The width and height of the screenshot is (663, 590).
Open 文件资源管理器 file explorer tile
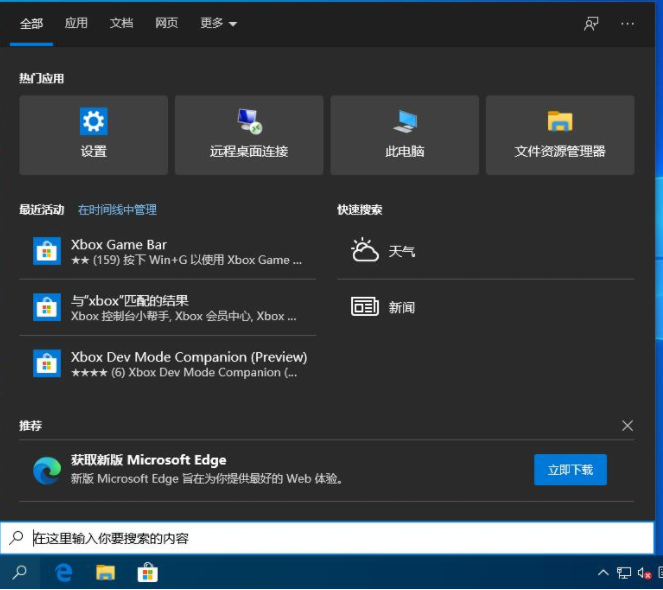[560, 135]
